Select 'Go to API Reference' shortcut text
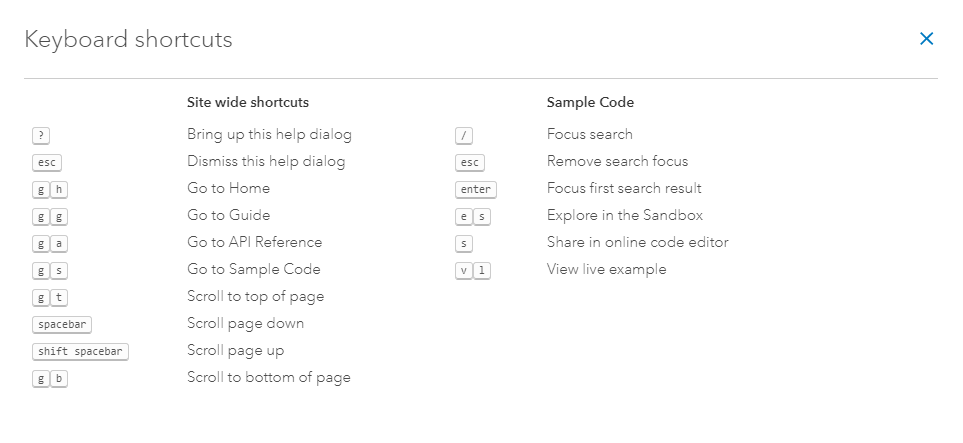The height and width of the screenshot is (443, 963). tap(254, 242)
